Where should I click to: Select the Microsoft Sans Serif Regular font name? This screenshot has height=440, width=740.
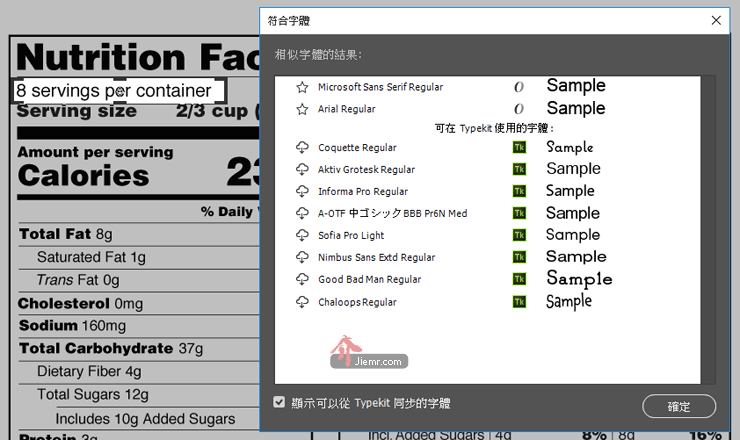coord(380,87)
